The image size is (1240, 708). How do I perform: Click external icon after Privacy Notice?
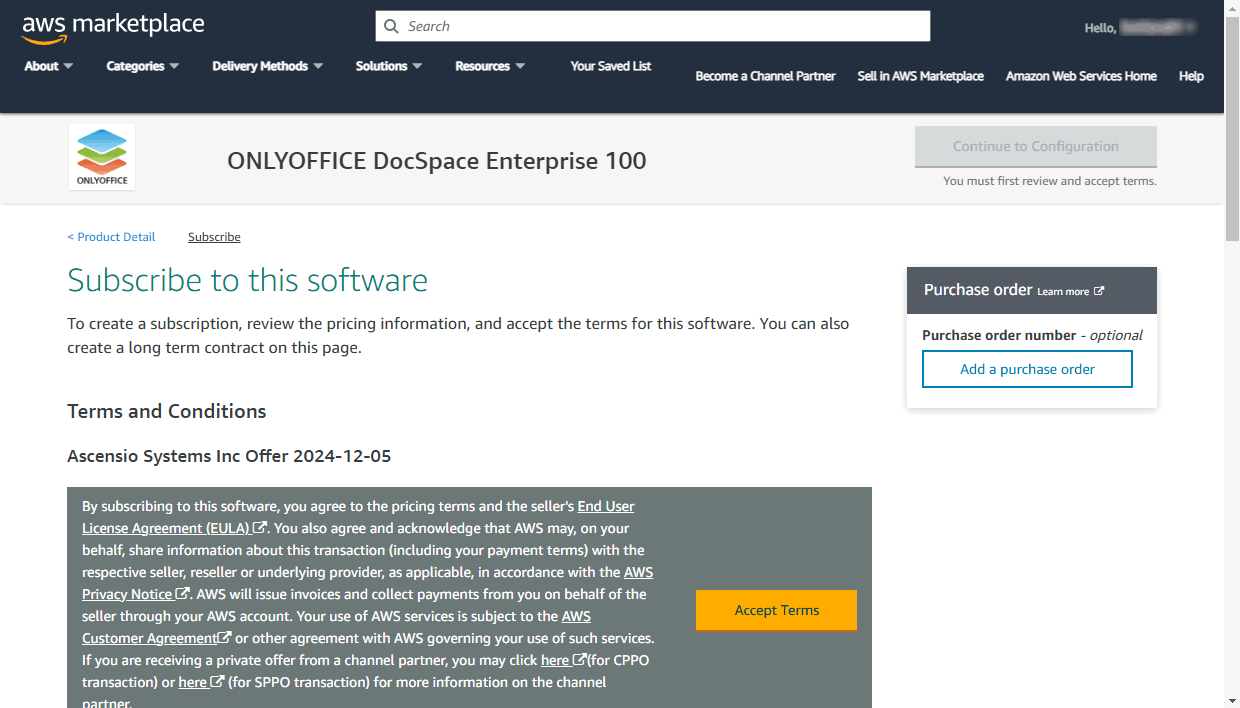[183, 594]
